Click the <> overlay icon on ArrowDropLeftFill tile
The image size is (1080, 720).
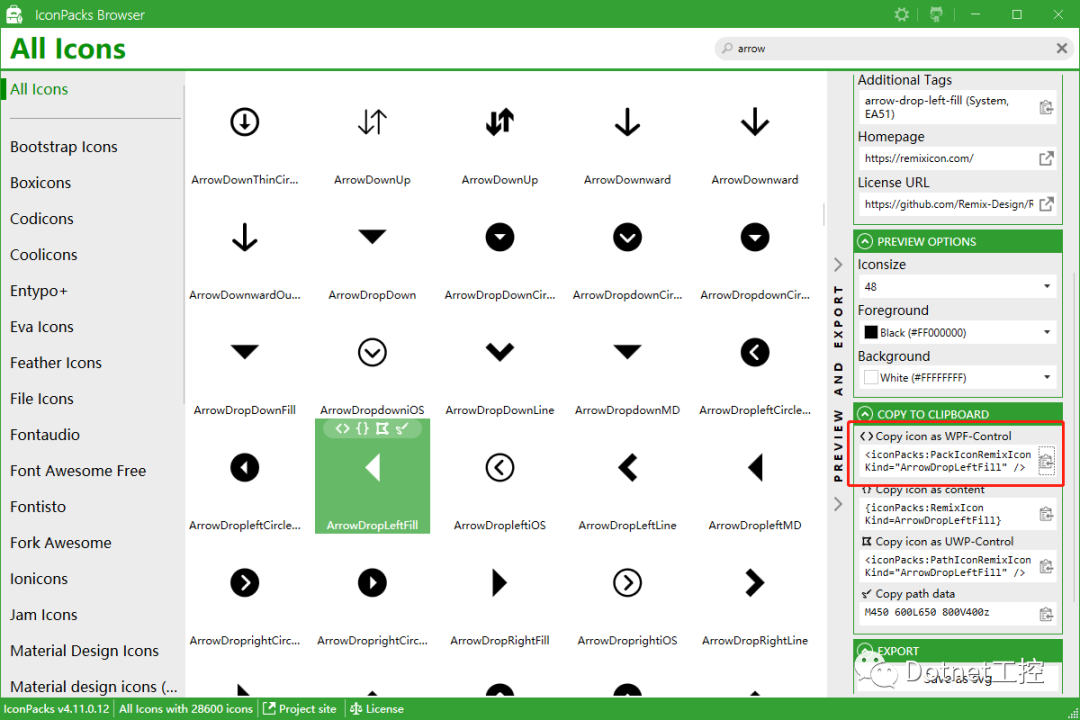342,428
